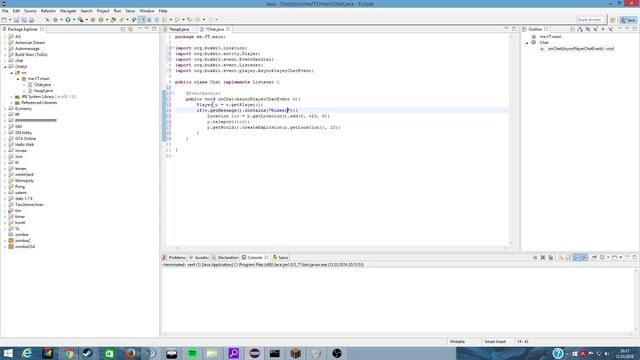Open the Window menu

point(147,11)
